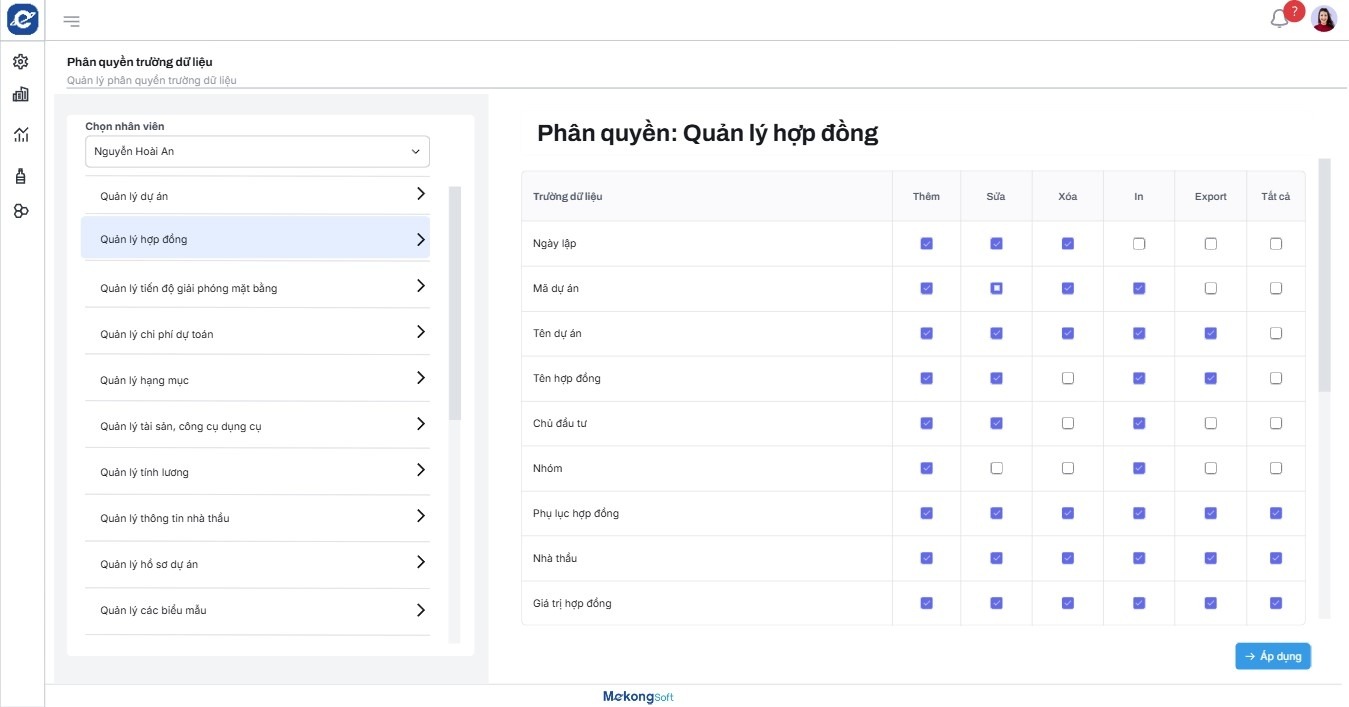
Task: Open the notifications bell
Action: [x=1279, y=19]
